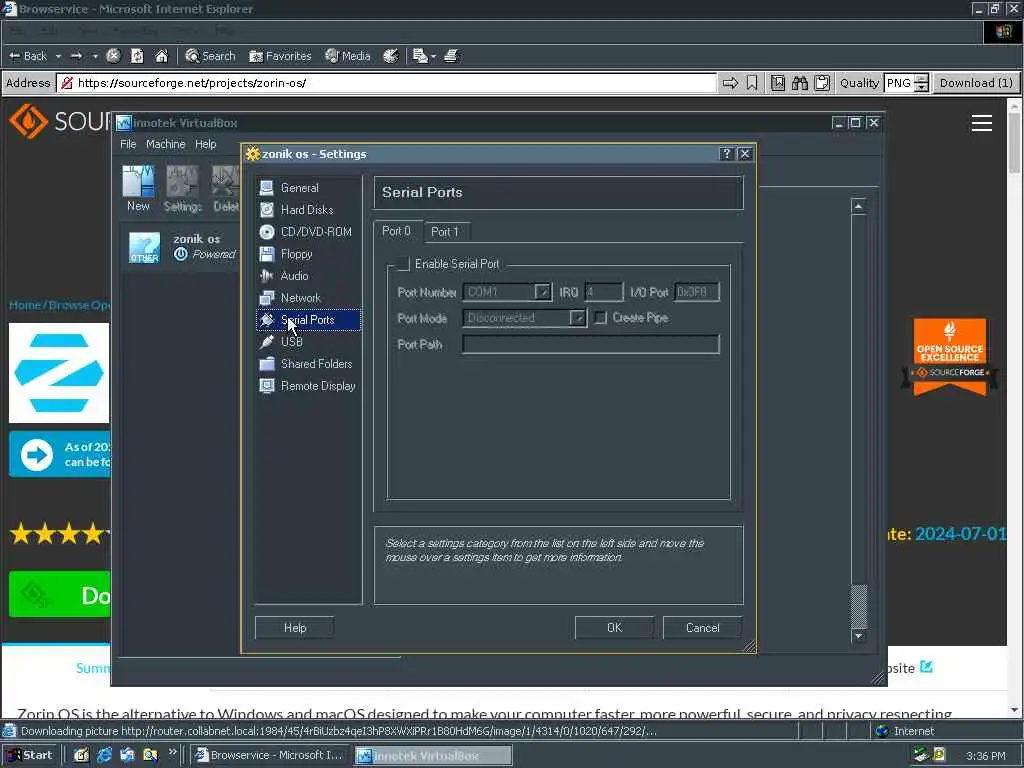Image resolution: width=1024 pixels, height=768 pixels.
Task: Click the Refresh icon in IE toolbar
Action: pyautogui.click(x=137, y=56)
